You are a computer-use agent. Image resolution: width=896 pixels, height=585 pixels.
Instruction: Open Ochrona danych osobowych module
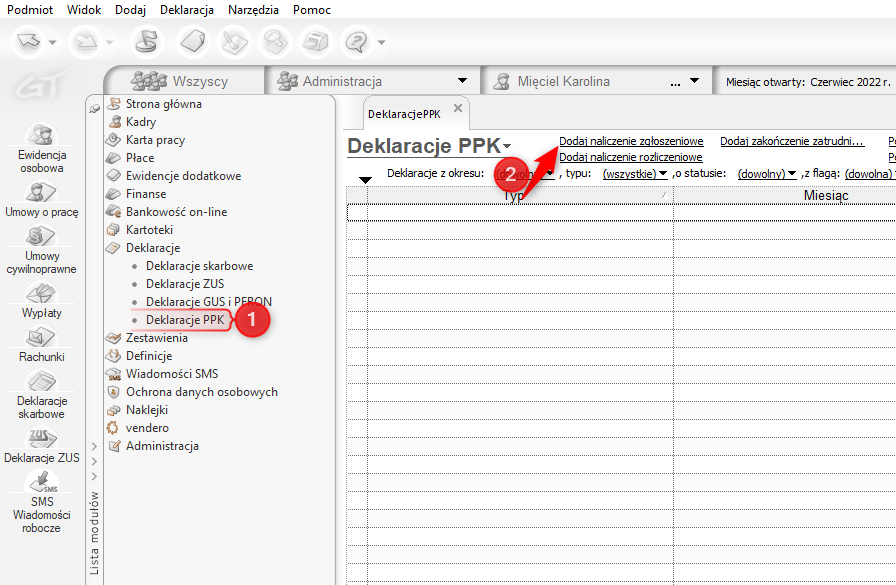tap(202, 392)
